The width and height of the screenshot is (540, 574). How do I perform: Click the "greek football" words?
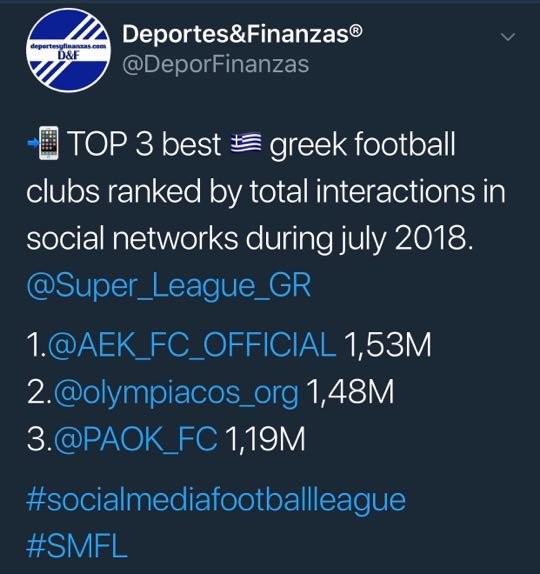pos(362,145)
